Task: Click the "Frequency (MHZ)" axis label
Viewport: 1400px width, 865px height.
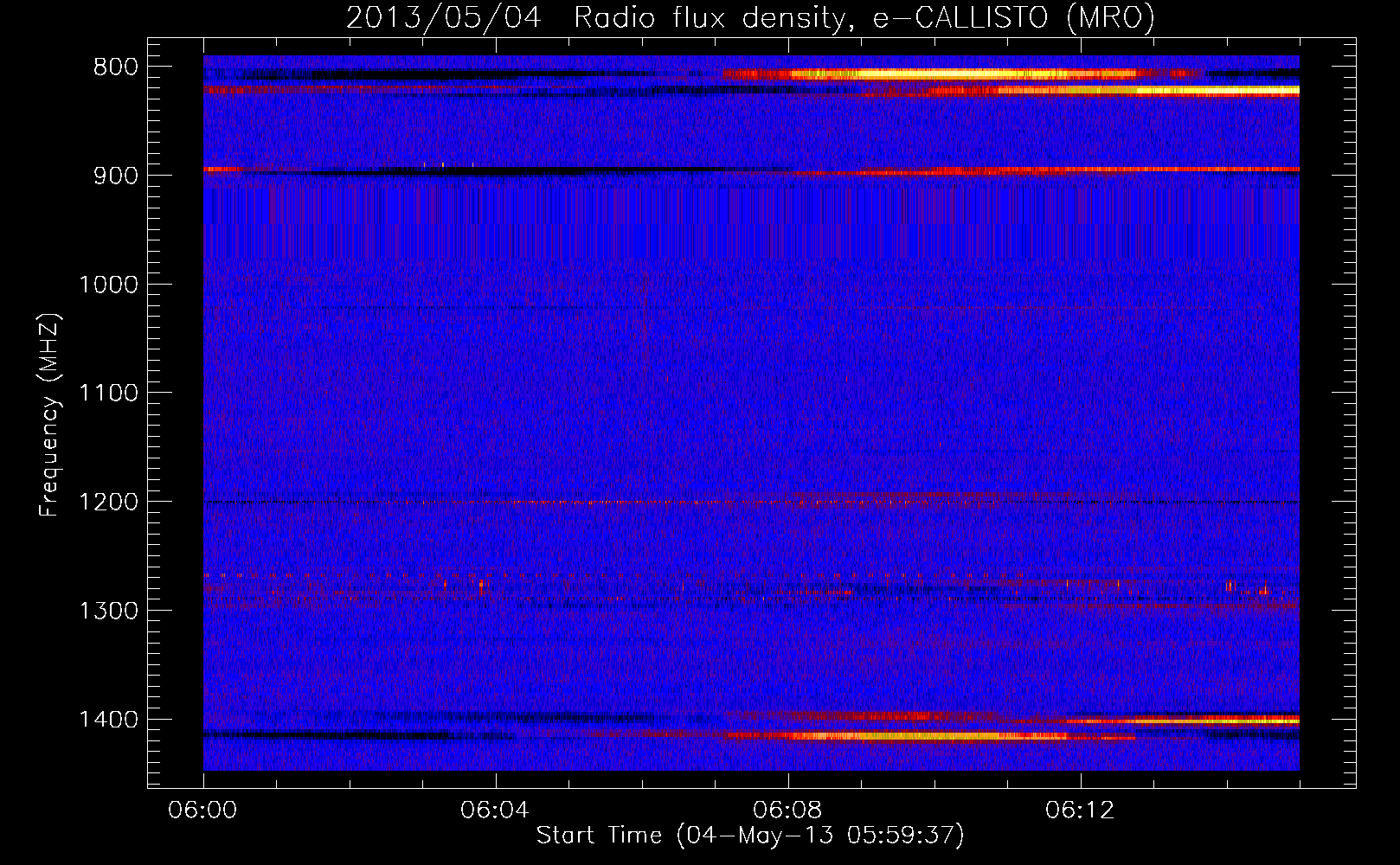Action: 49,415
